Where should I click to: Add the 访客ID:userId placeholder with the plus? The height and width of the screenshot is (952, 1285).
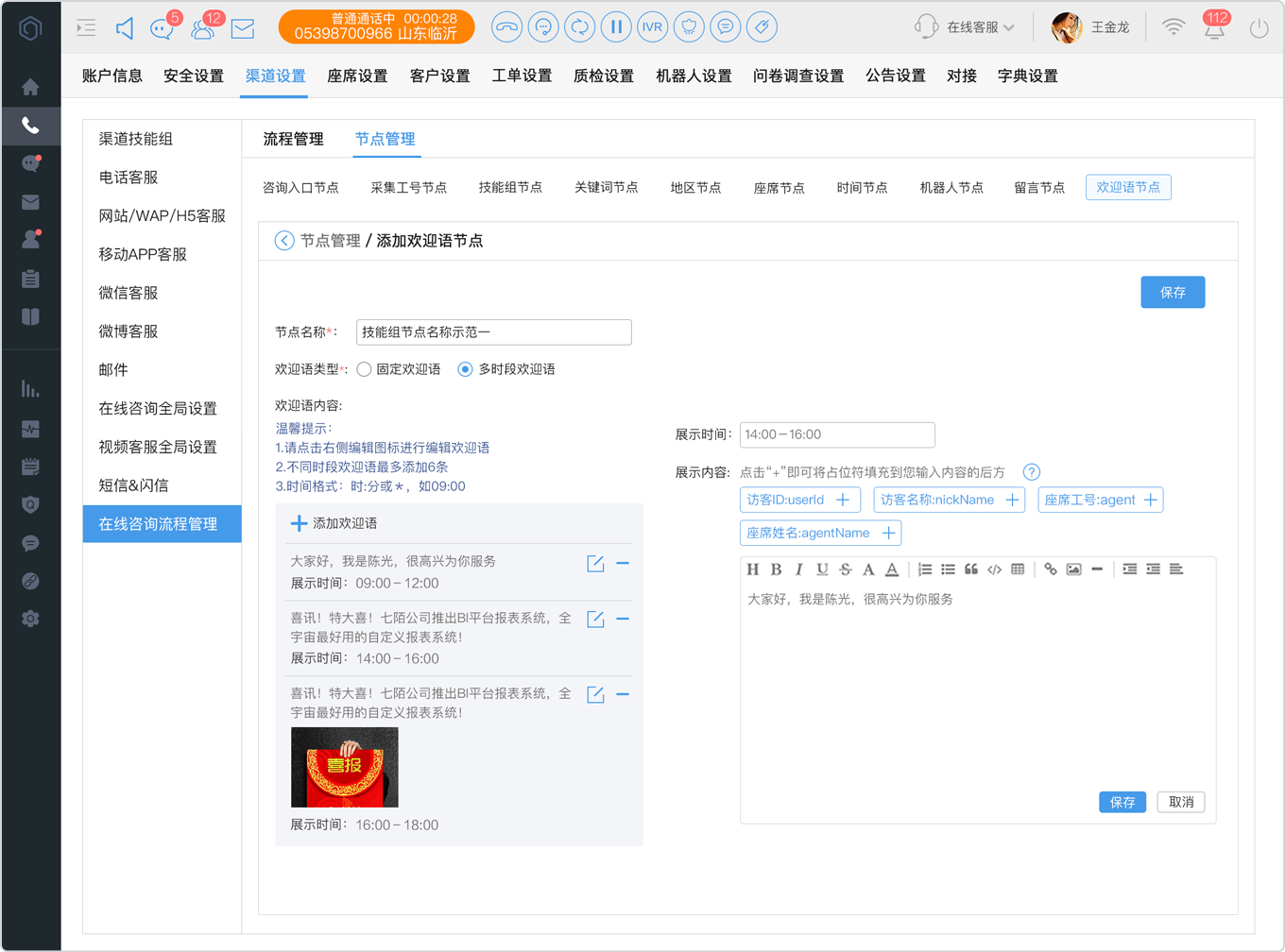click(843, 500)
